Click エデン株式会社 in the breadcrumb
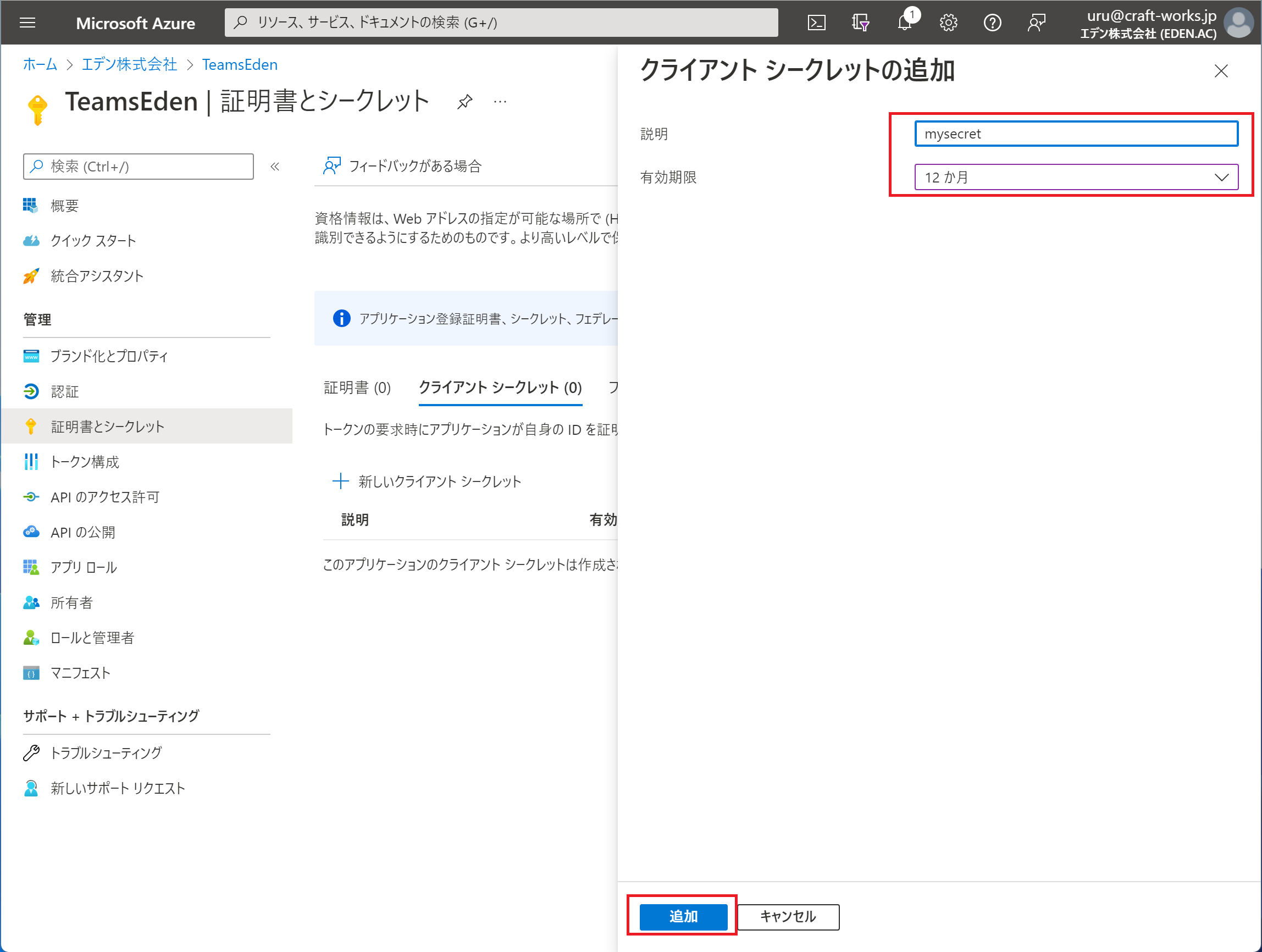The height and width of the screenshot is (952, 1262). coord(129,64)
